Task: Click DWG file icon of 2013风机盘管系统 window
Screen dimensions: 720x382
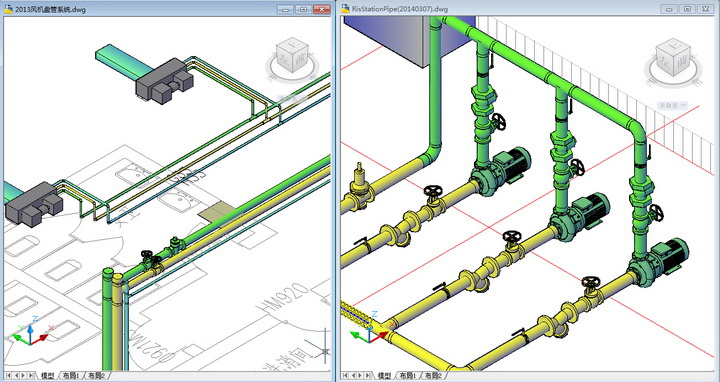Action: (8, 9)
